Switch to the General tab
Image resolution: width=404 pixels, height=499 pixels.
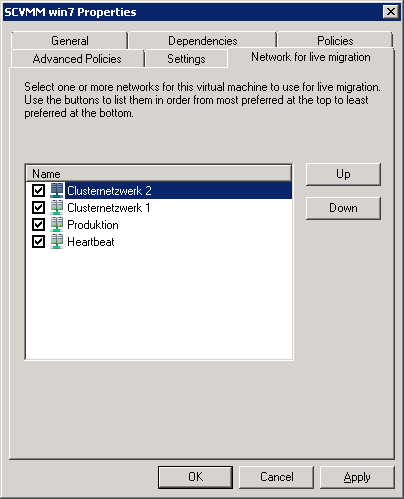pos(70,41)
